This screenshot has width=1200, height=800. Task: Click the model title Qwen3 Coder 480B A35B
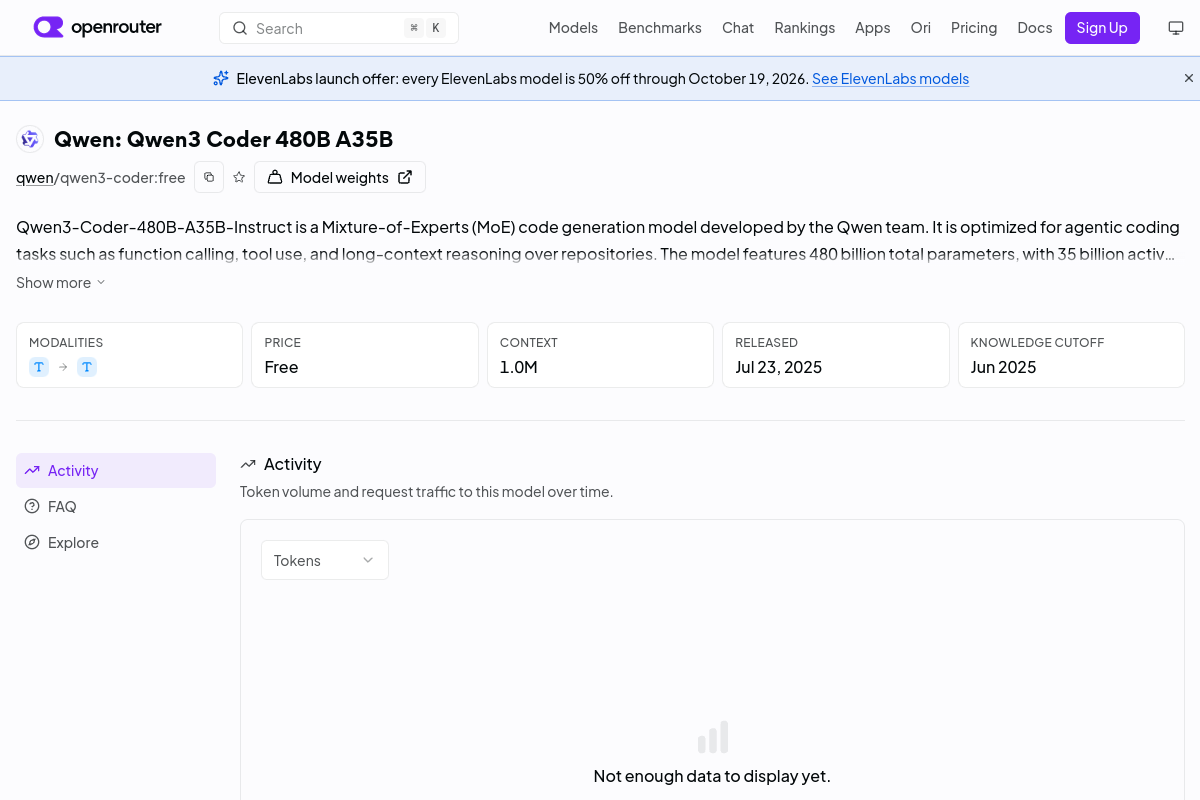pos(223,139)
